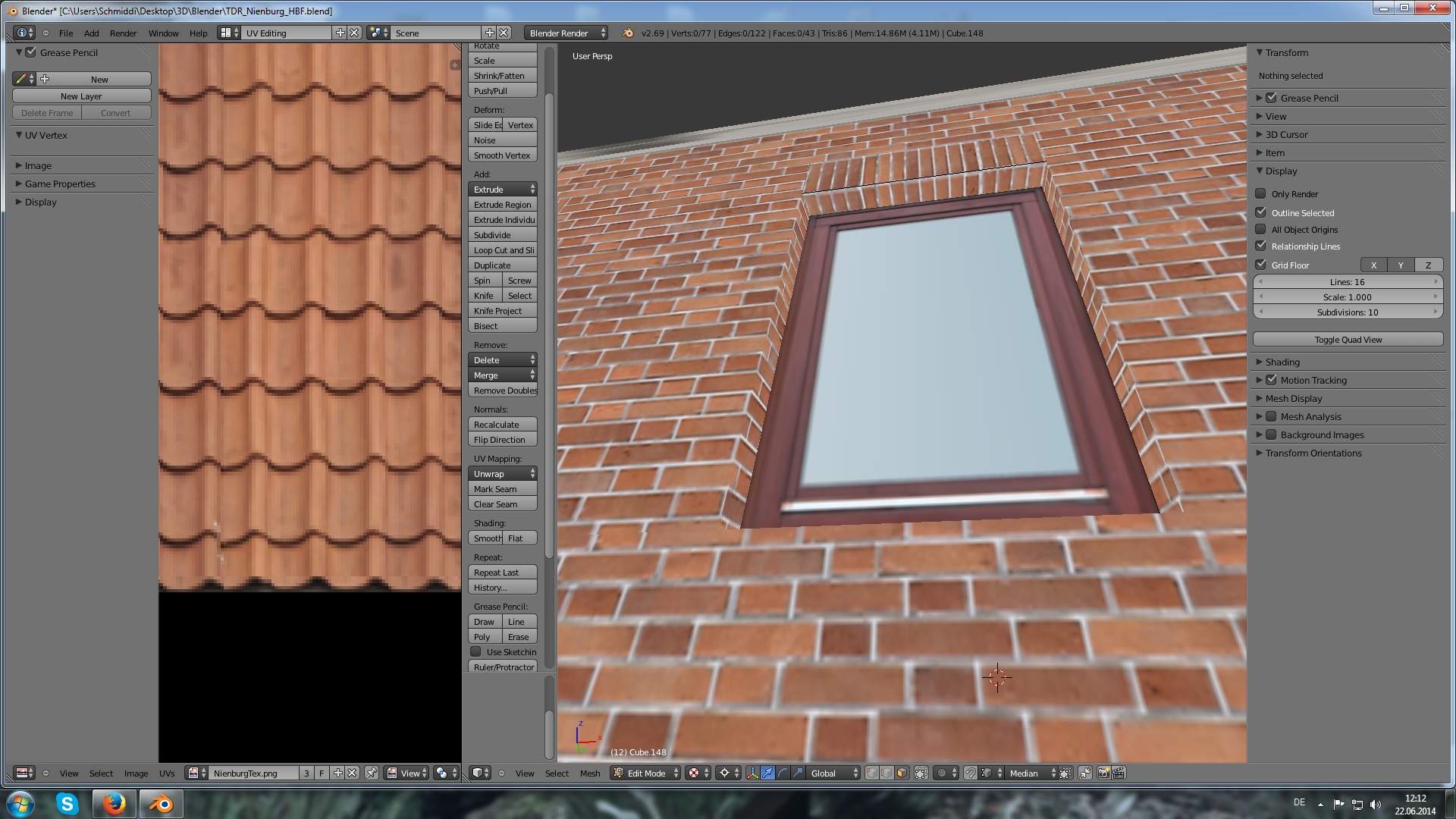Click the Toggle Quad View button

click(1348, 339)
